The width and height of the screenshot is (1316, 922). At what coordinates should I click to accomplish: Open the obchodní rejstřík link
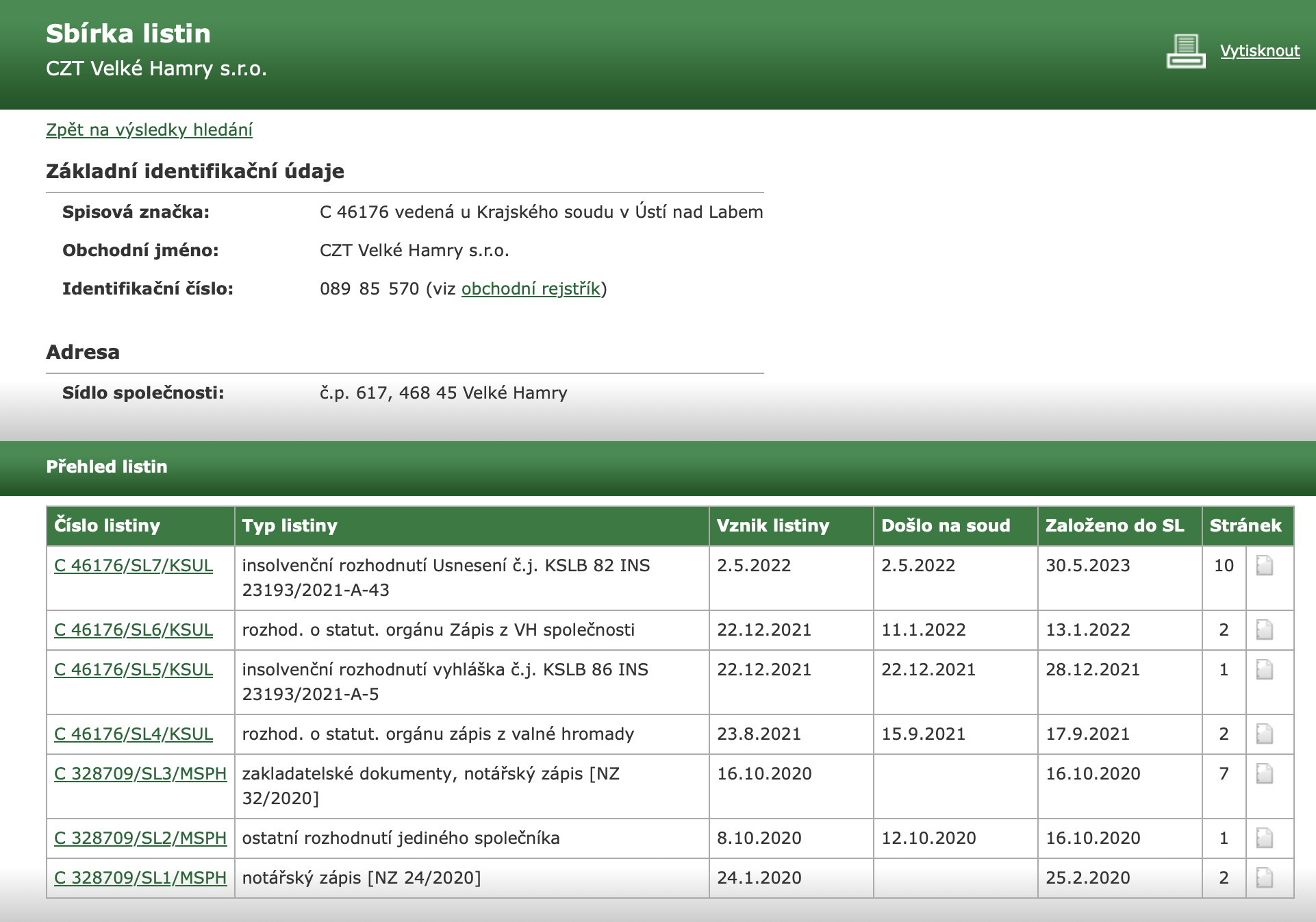point(531,288)
